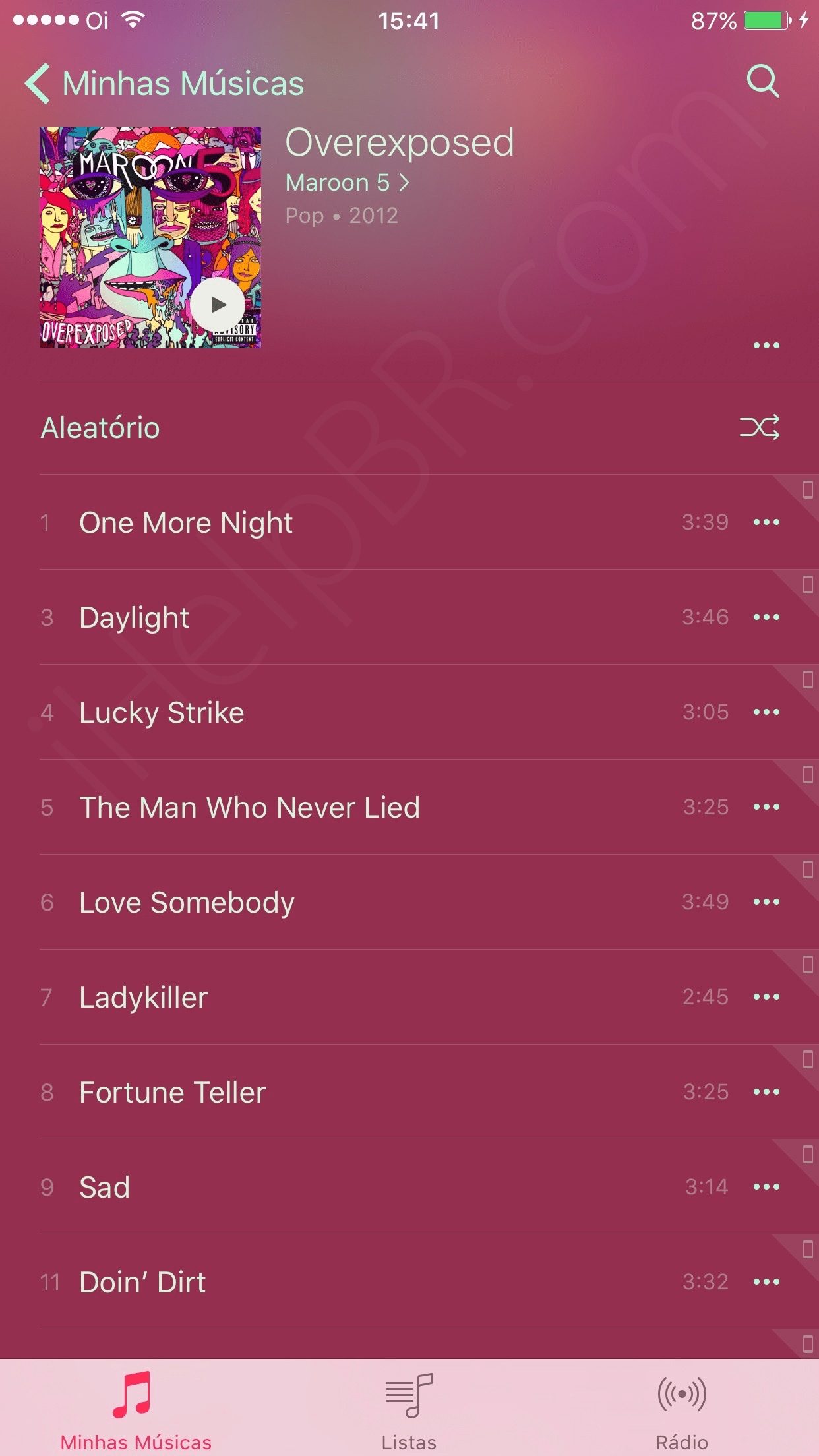The height and width of the screenshot is (1456, 819).
Task: Open more options for Sad
Action: click(x=766, y=1187)
